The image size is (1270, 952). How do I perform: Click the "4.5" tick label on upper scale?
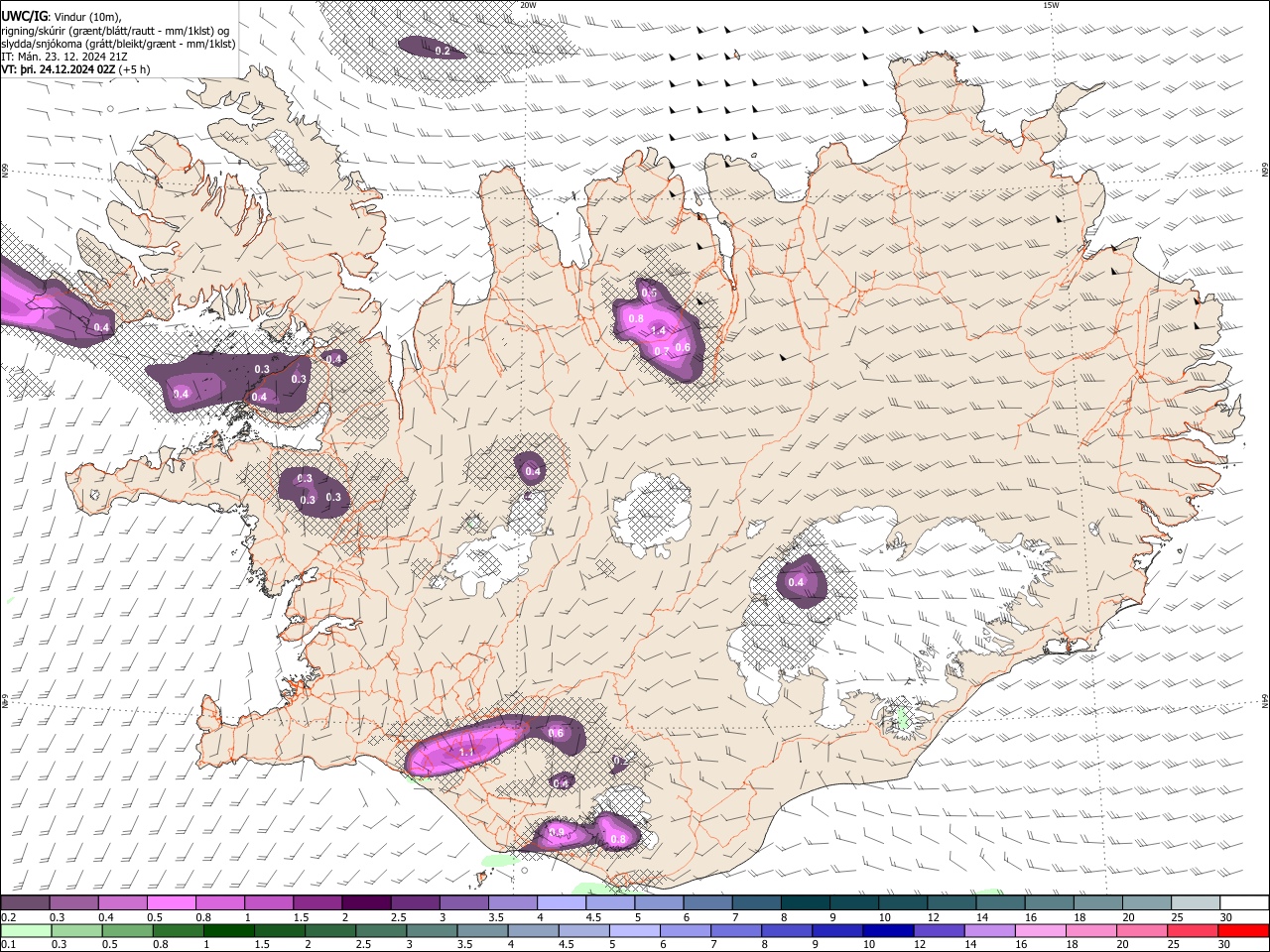593,917
